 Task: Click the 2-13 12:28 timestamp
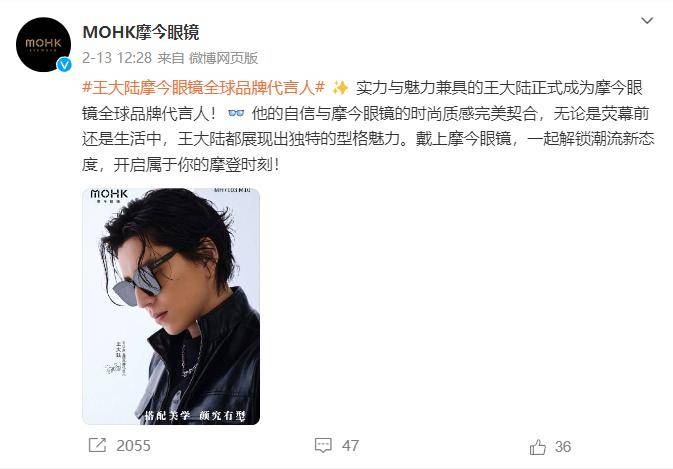(x=117, y=58)
